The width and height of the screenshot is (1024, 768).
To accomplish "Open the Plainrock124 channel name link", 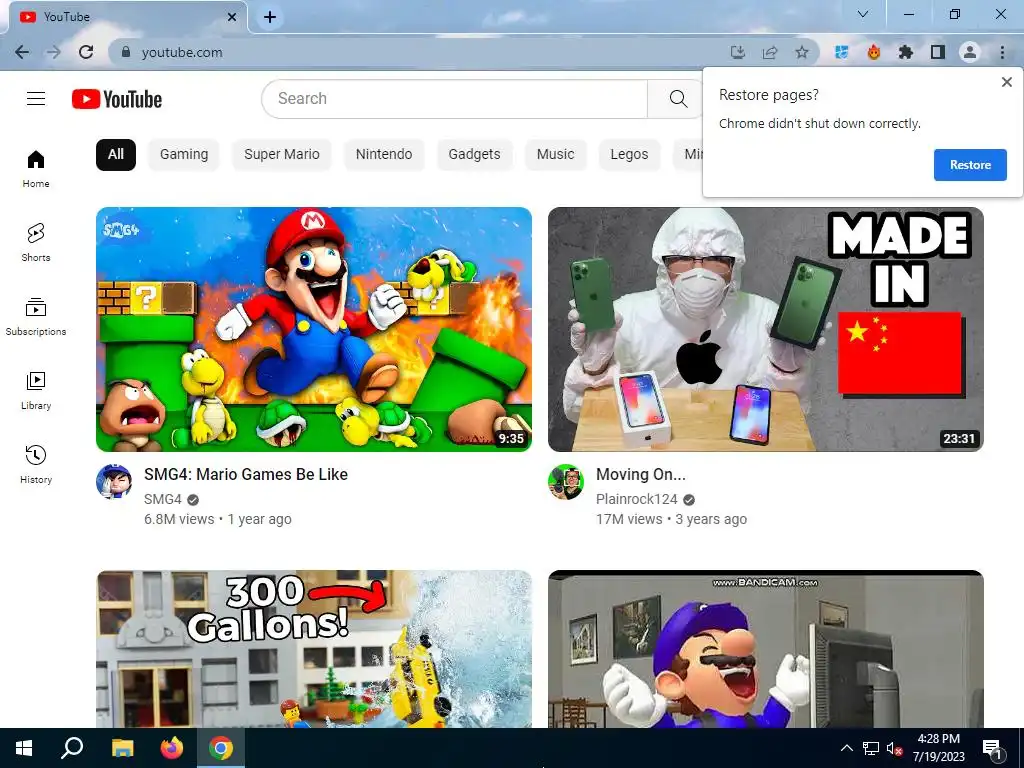I will click(637, 500).
